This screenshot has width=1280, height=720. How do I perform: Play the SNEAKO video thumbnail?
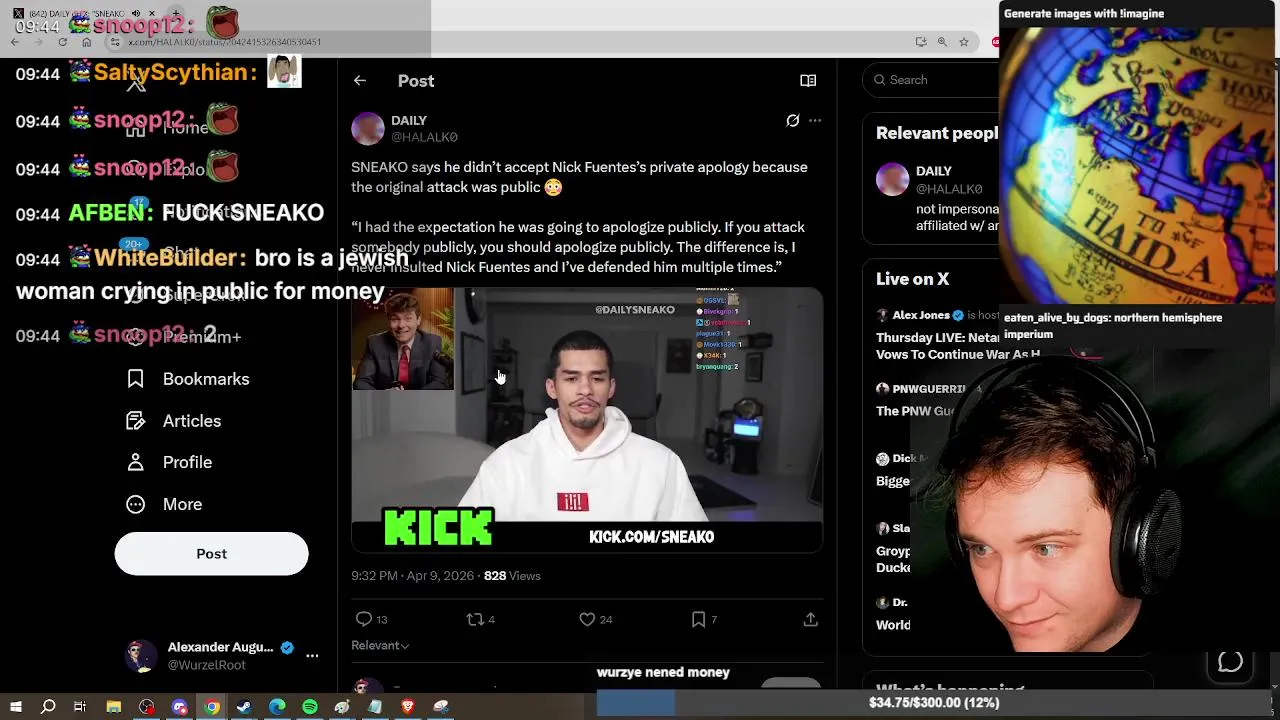[587, 420]
